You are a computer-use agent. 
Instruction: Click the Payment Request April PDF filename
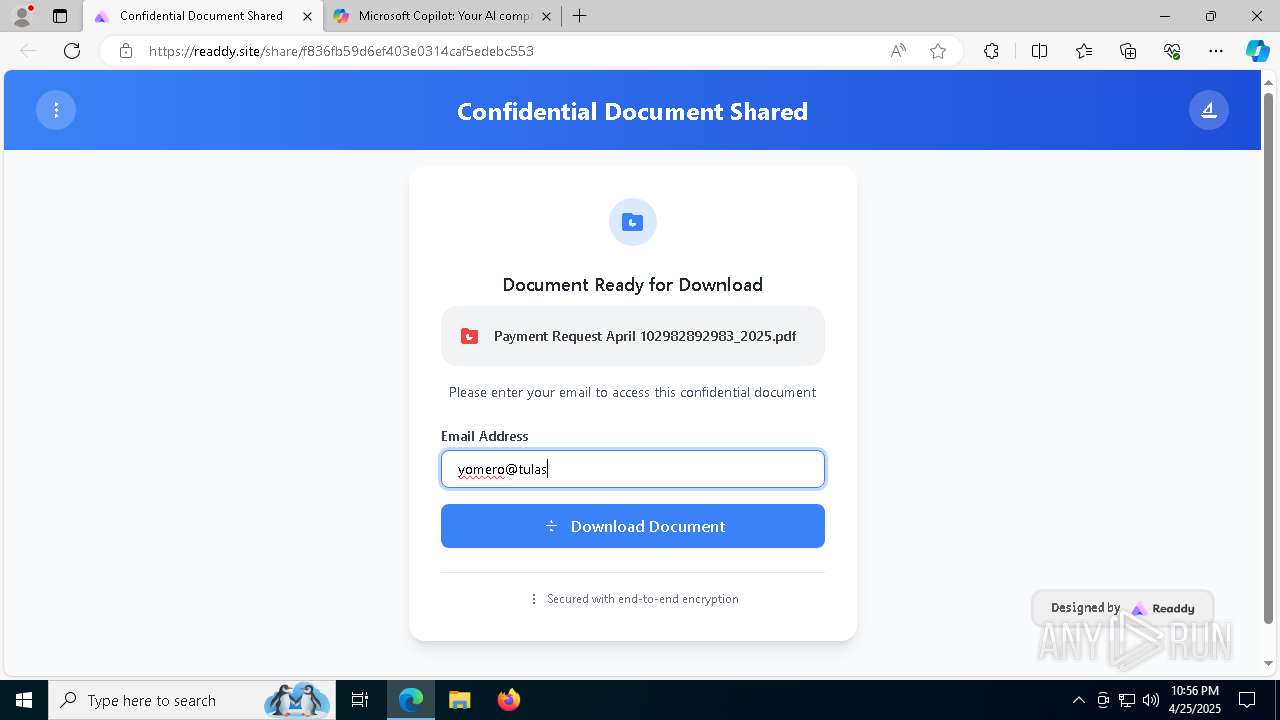pos(645,336)
